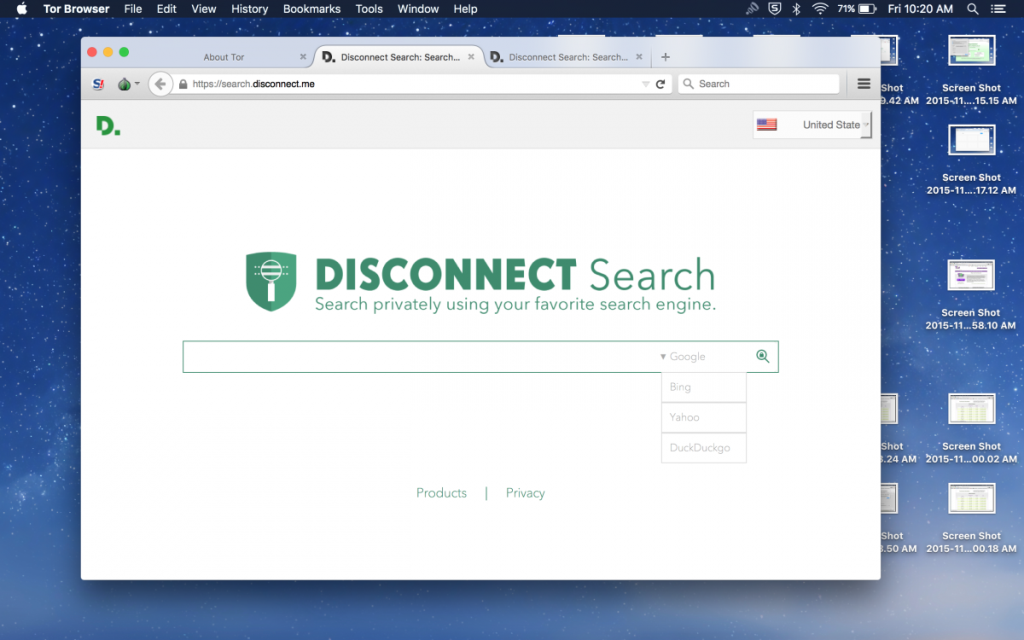Open macOS Spotlight search icon
Screen dimensions: 1024x640
[973, 9]
